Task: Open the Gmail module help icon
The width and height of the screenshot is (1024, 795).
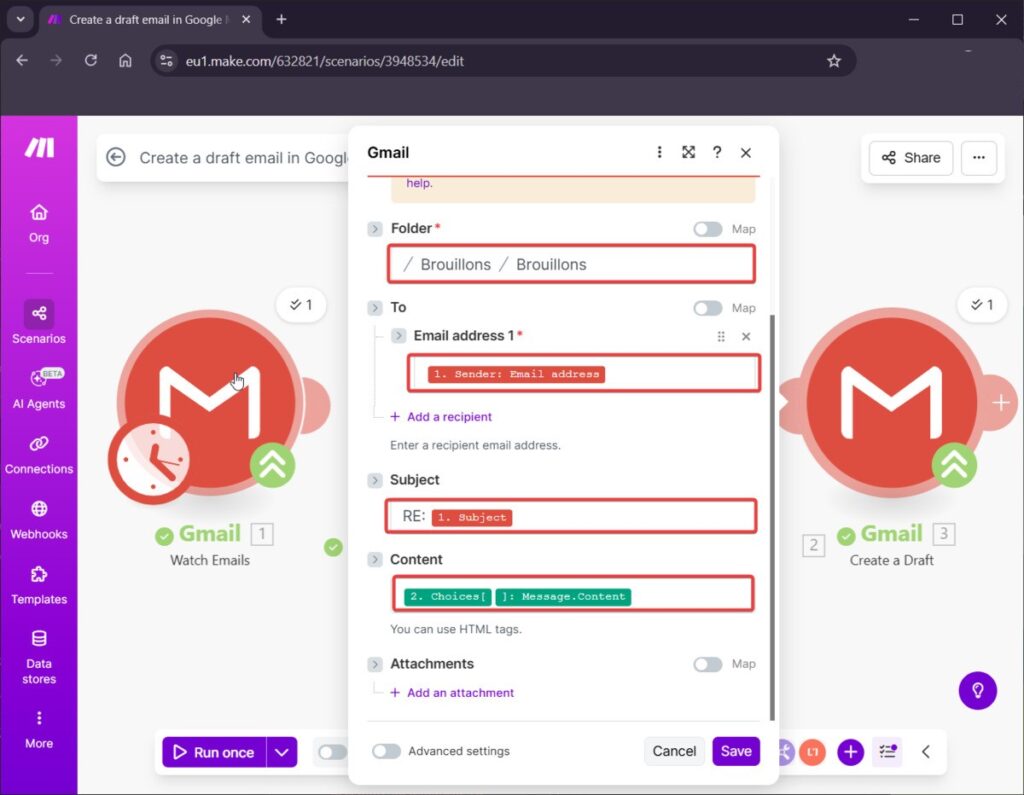Action: coord(717,152)
